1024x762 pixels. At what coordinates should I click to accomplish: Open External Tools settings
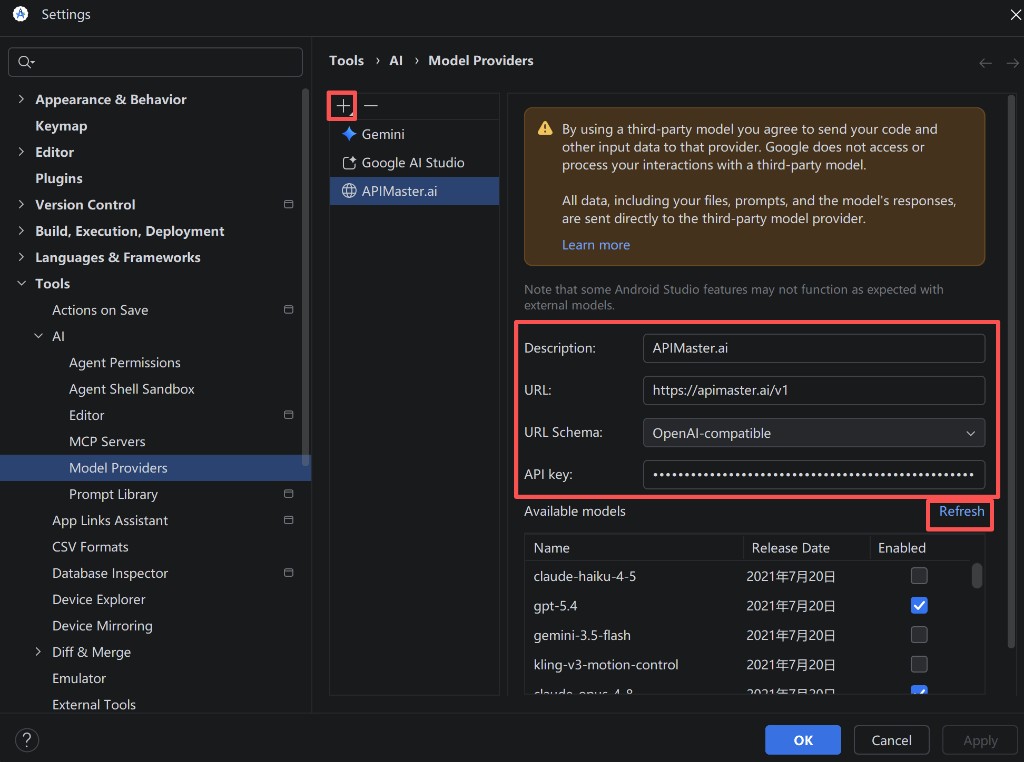[94, 705]
